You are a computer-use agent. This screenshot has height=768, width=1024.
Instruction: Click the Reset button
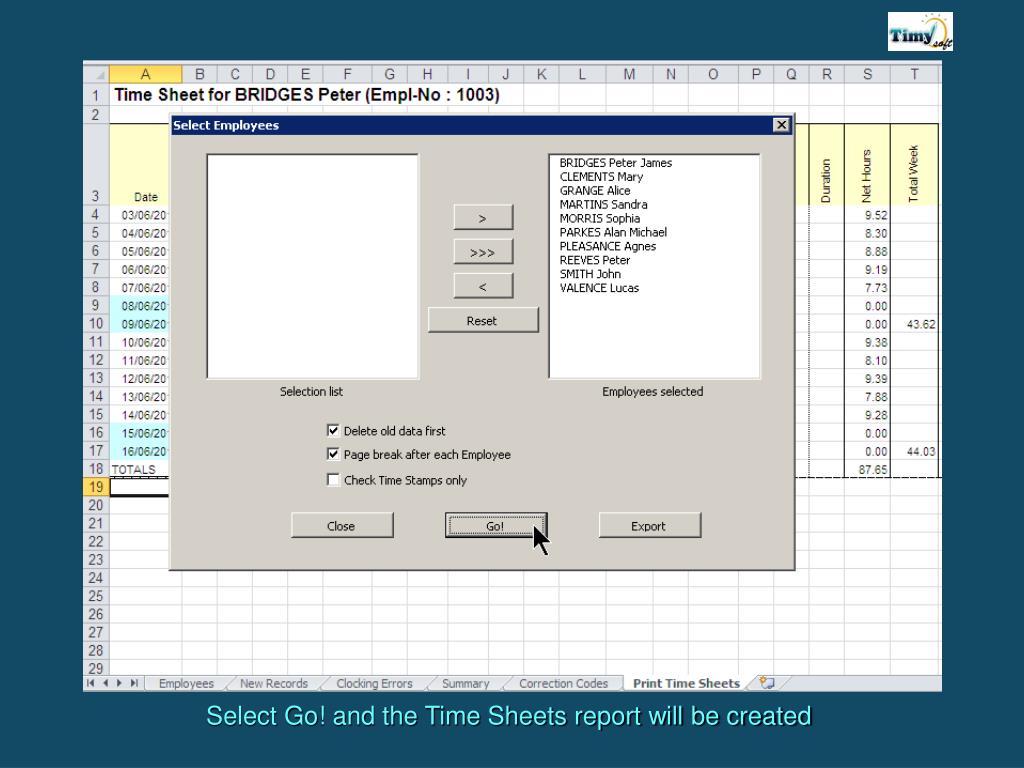[483, 320]
